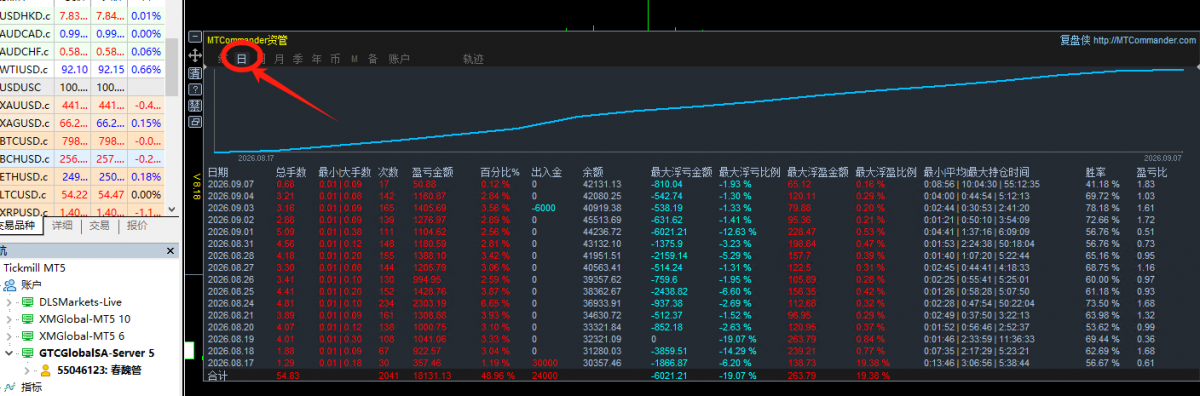The width and height of the screenshot is (1200, 396).
Task: Switch to the 月 monthly tab
Action: (x=279, y=59)
